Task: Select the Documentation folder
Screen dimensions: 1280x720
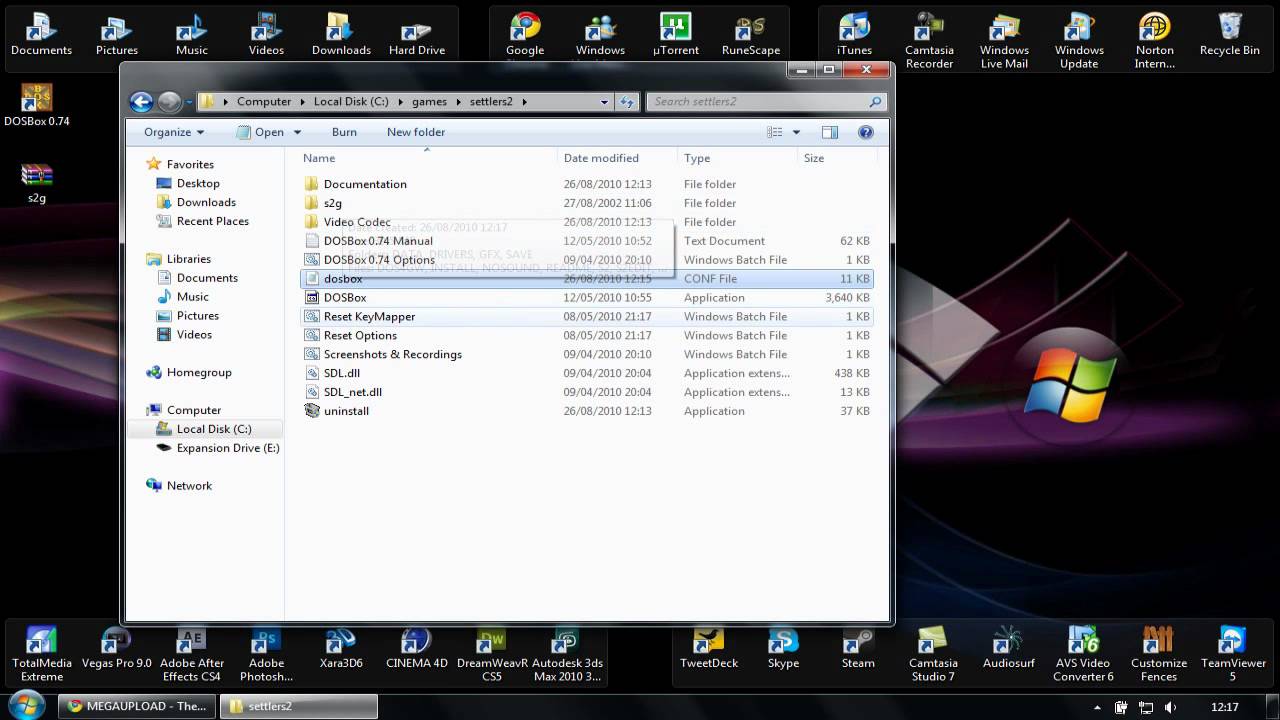Action: pyautogui.click(x=587, y=184)
